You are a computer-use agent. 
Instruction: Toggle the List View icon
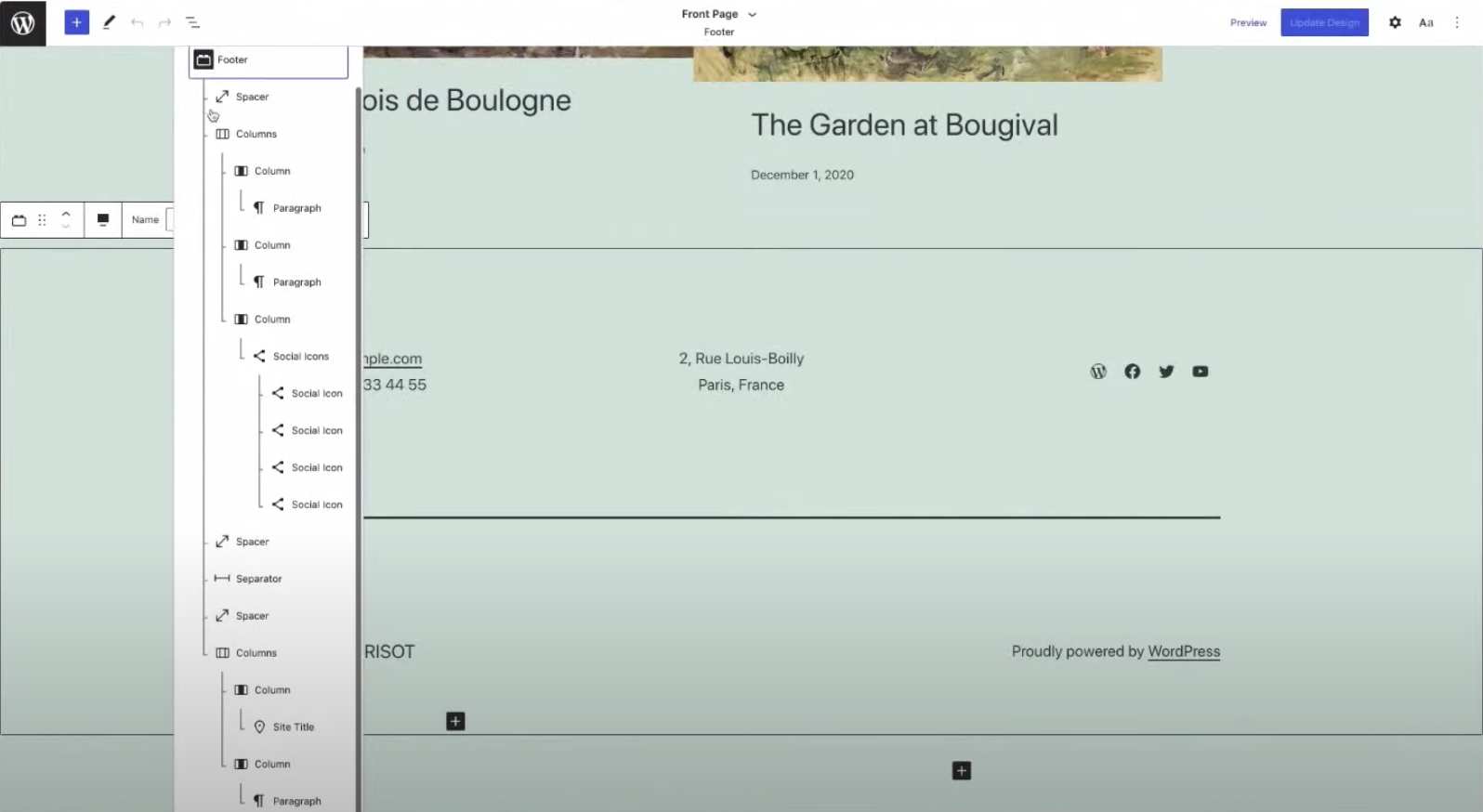pos(192,22)
